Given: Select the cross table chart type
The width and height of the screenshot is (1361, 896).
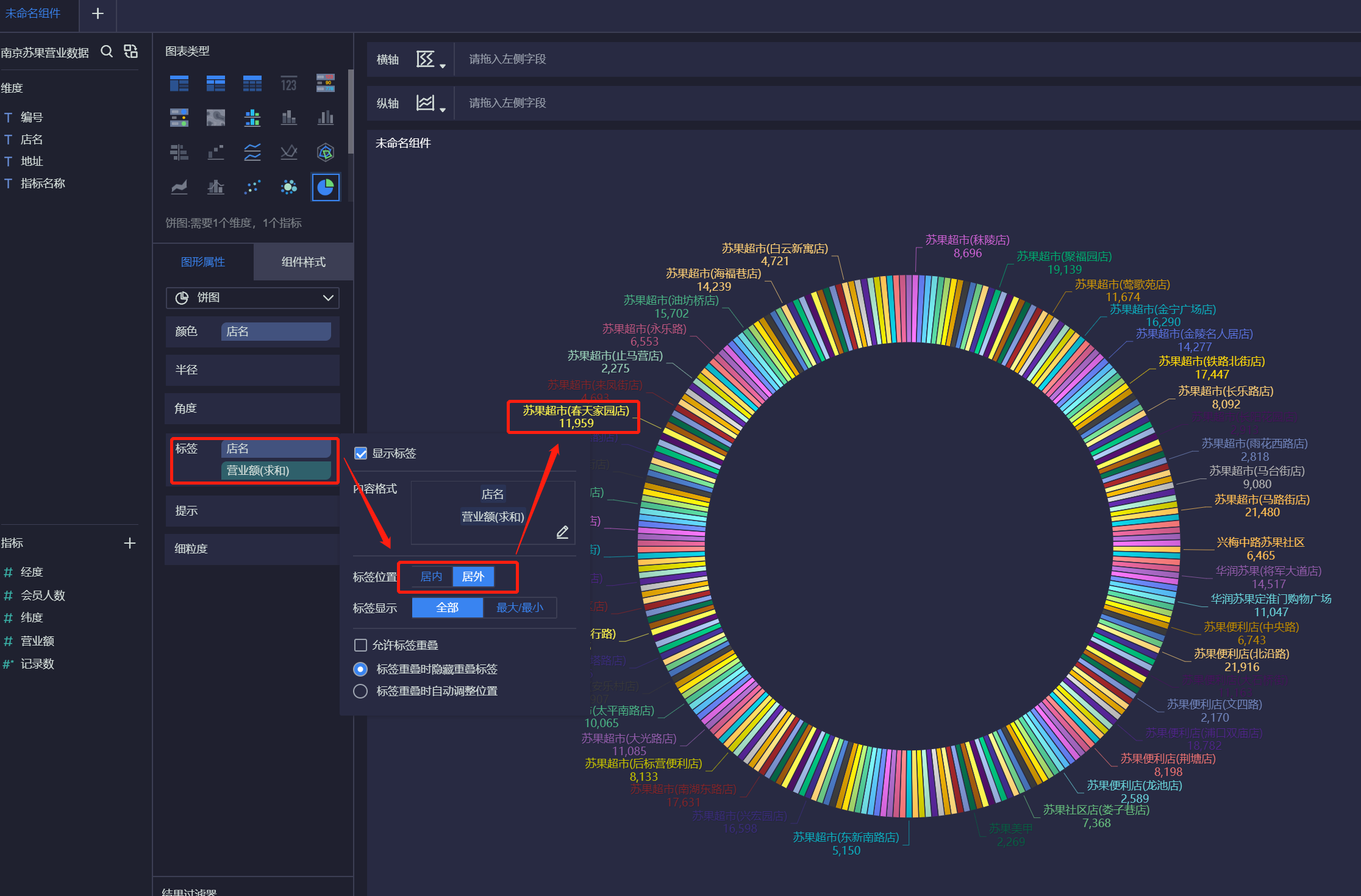Looking at the screenshot, I should pyautogui.click(x=216, y=84).
